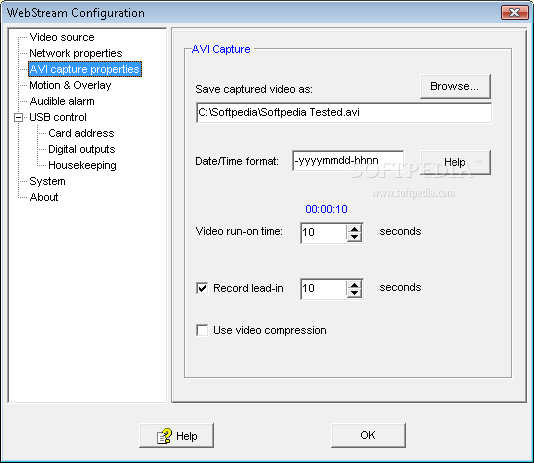This screenshot has height=463, width=534.
Task: Decrease Video run-on time with down arrow
Action: click(355, 237)
